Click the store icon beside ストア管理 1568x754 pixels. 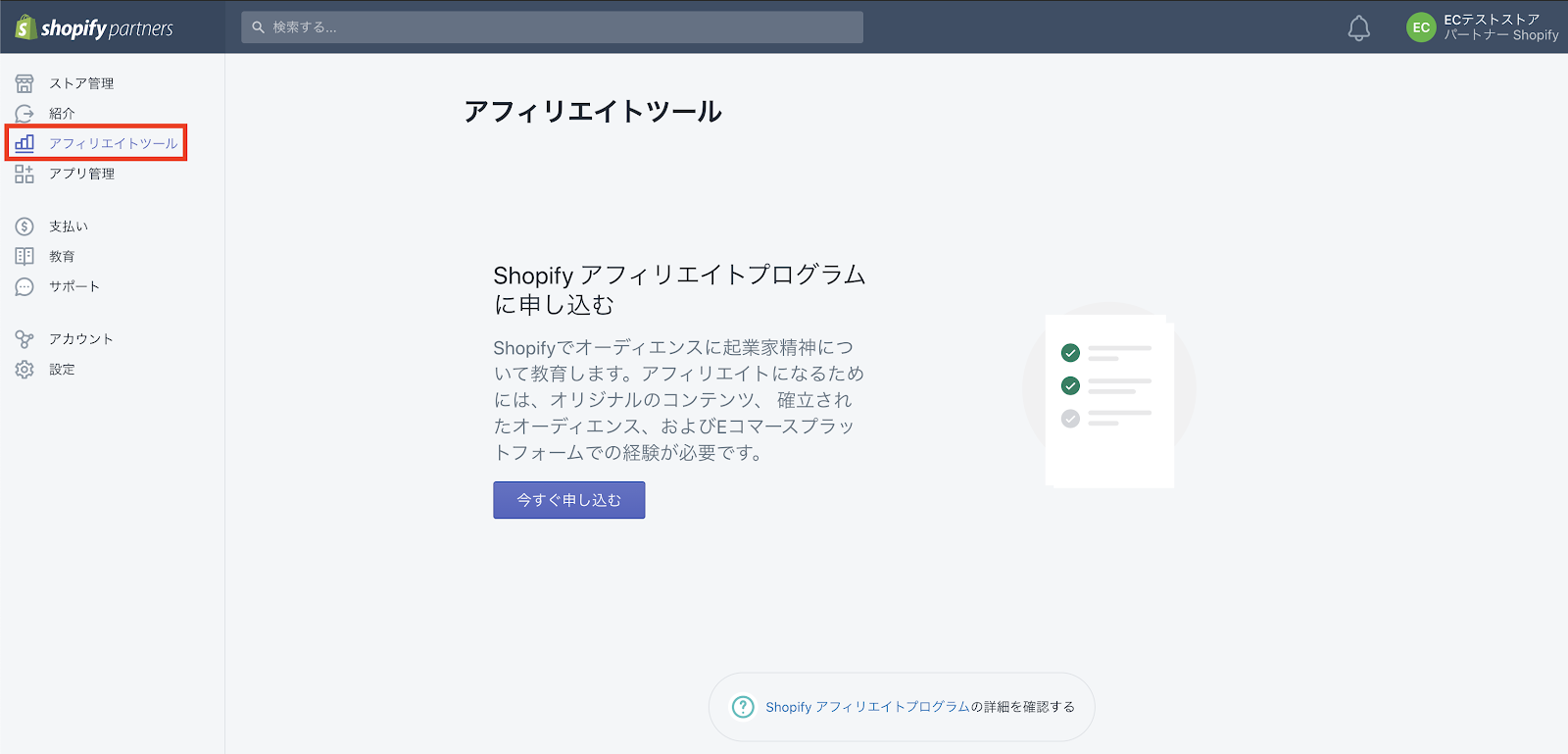pos(24,83)
